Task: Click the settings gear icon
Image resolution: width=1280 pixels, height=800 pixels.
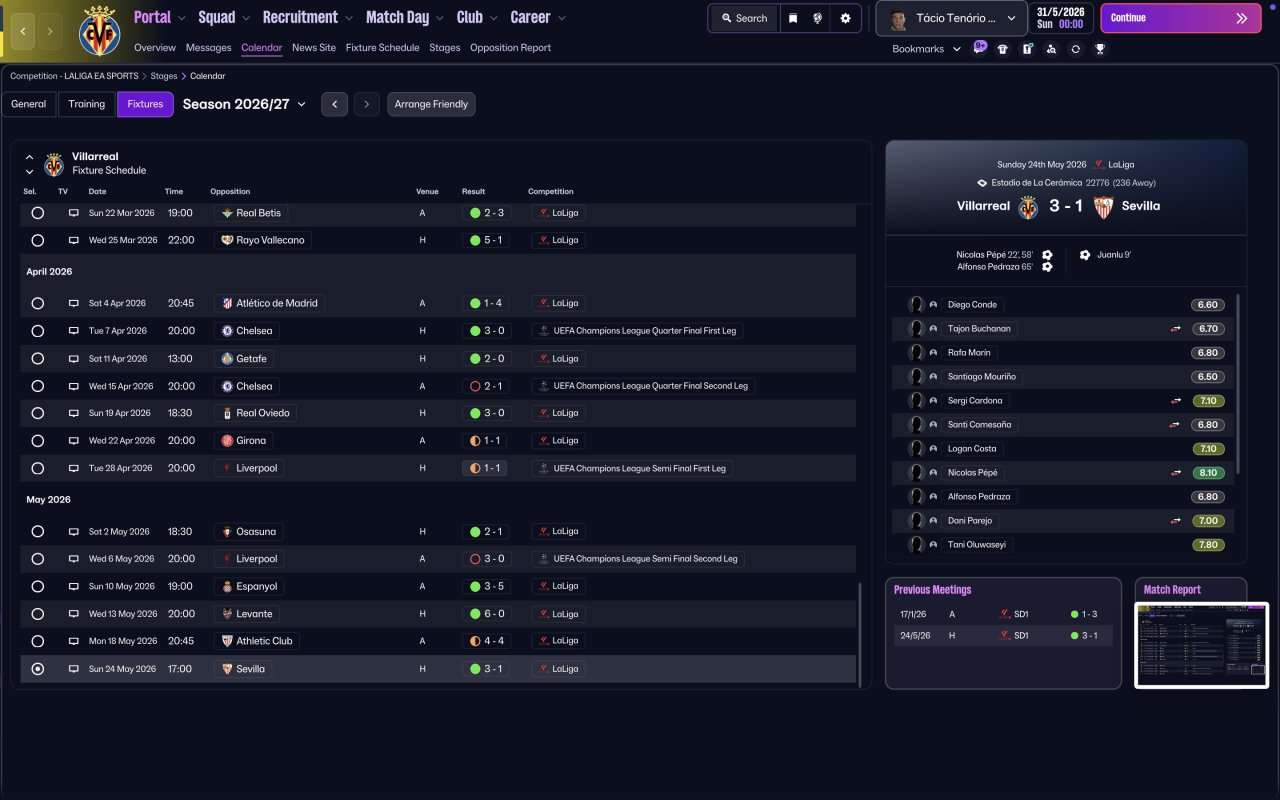Action: [845, 18]
